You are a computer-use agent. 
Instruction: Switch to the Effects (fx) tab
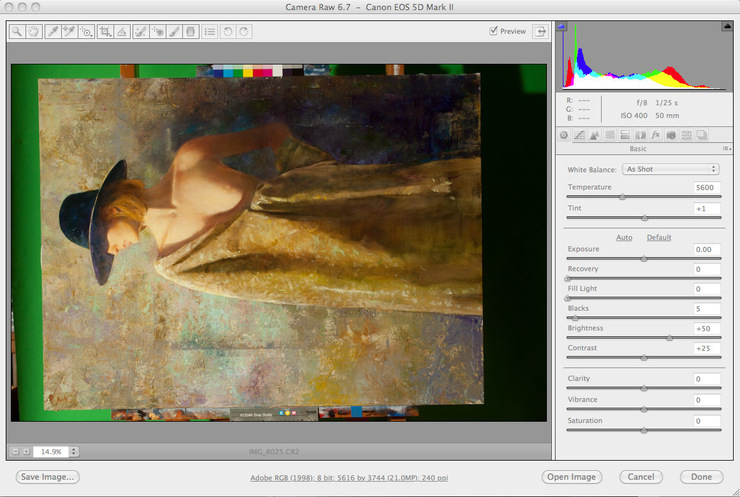click(x=656, y=135)
